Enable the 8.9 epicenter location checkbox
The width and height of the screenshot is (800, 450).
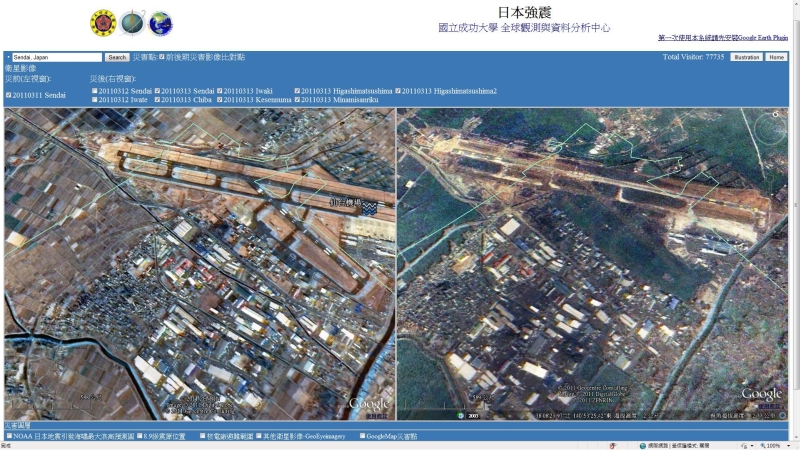pos(140,436)
